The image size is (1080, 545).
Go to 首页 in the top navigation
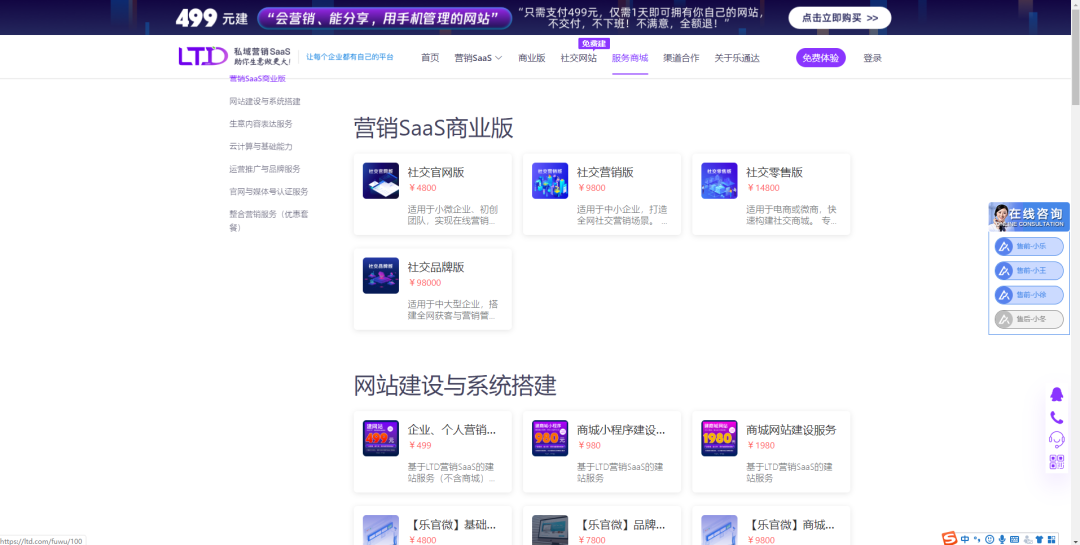coord(430,58)
